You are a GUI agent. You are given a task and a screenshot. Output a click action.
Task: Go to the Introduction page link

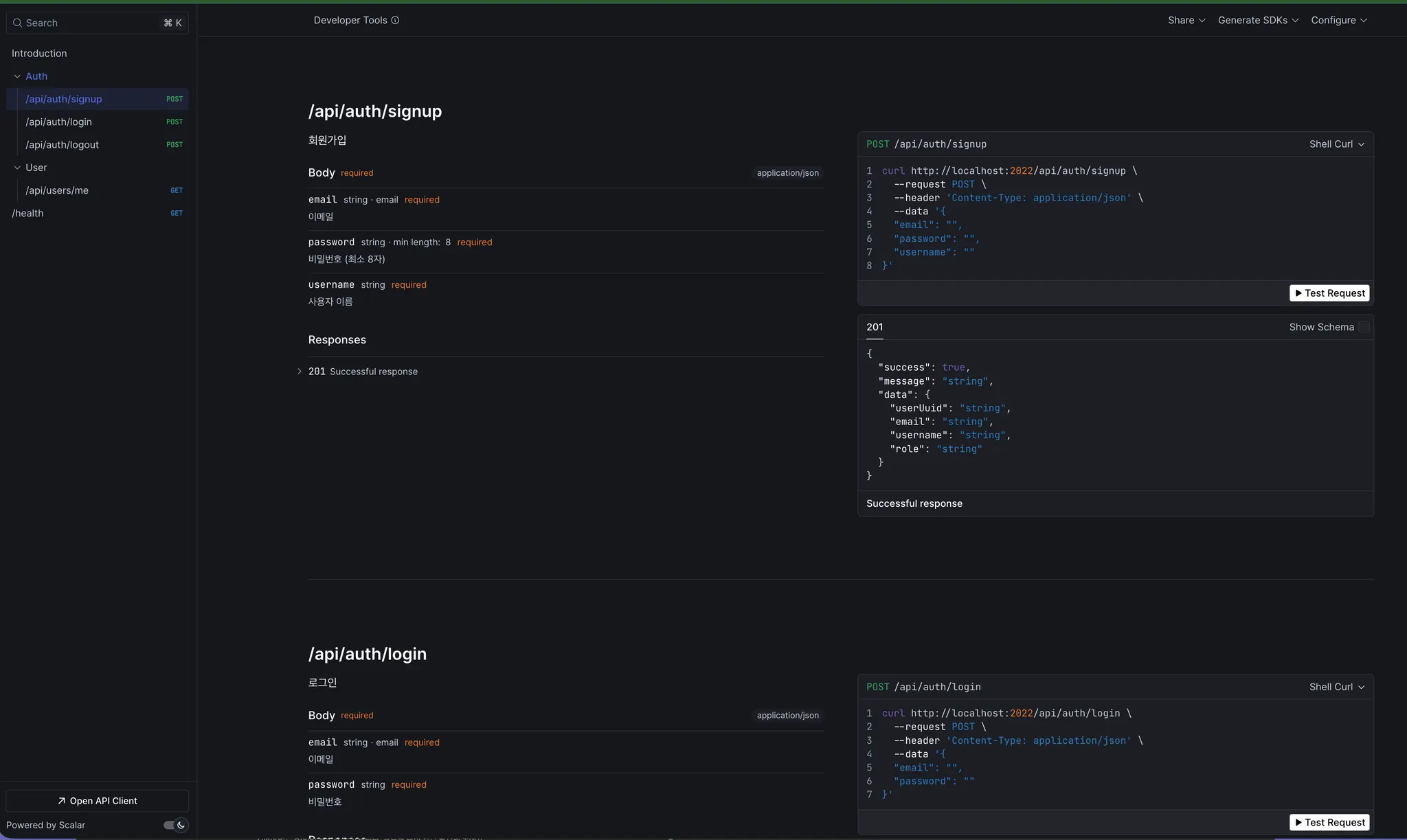39,54
